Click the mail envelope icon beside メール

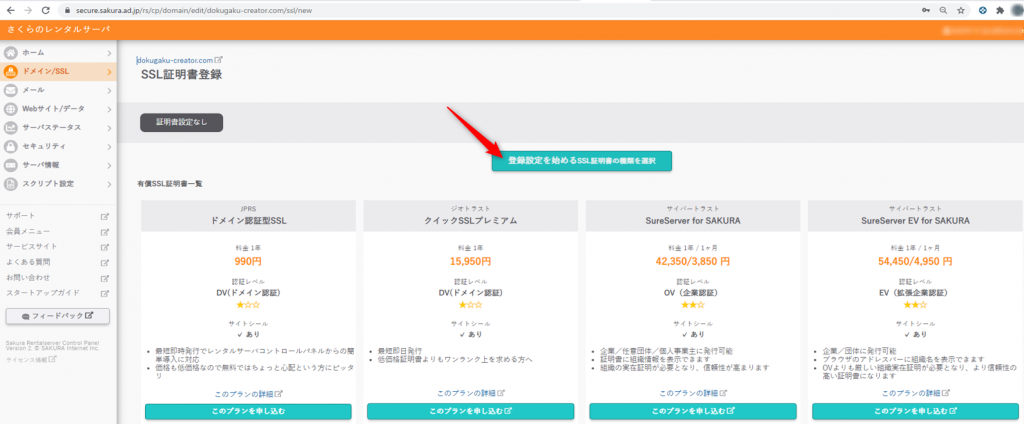[x=10, y=90]
